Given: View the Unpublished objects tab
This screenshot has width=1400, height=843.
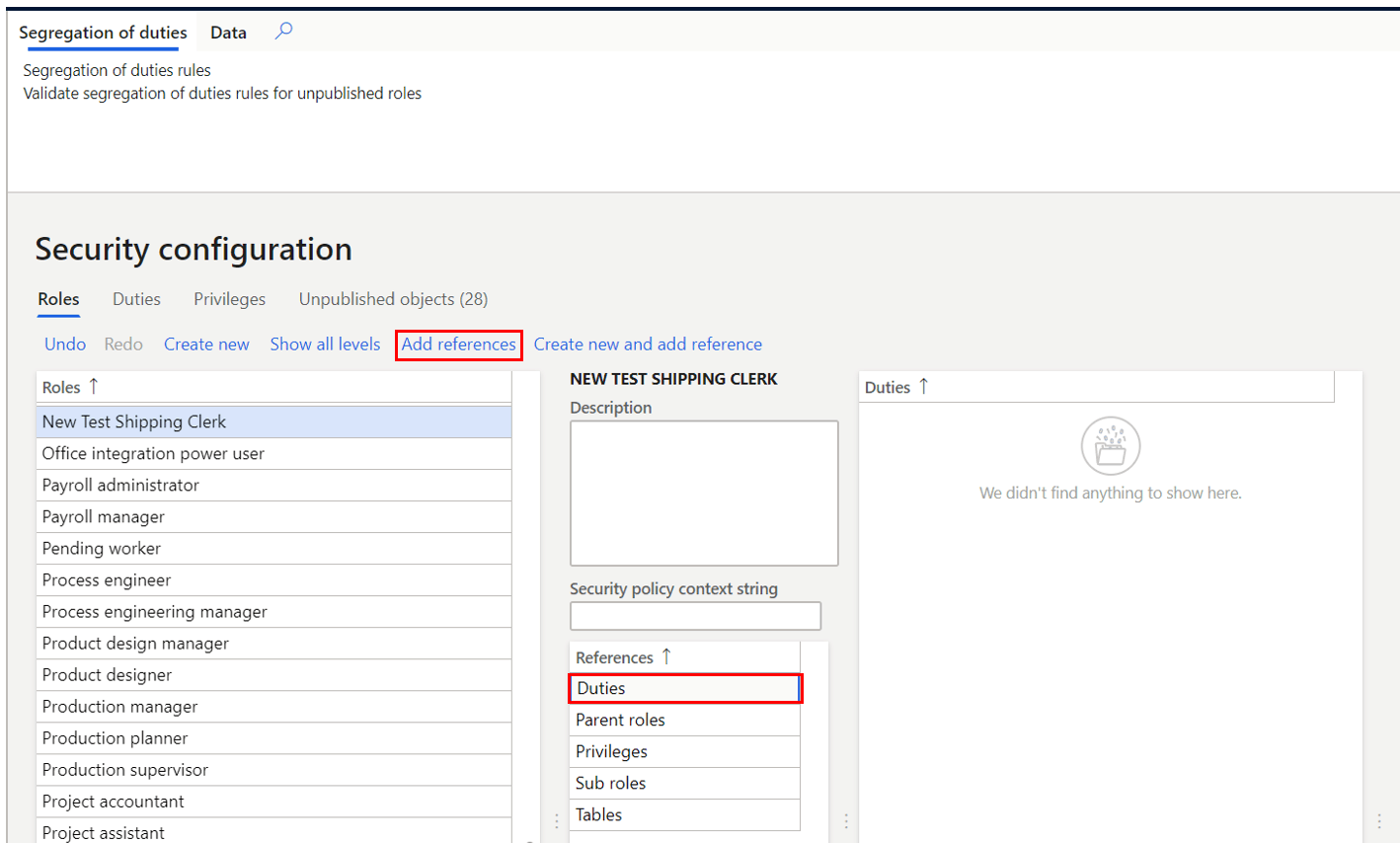Looking at the screenshot, I should tap(392, 298).
